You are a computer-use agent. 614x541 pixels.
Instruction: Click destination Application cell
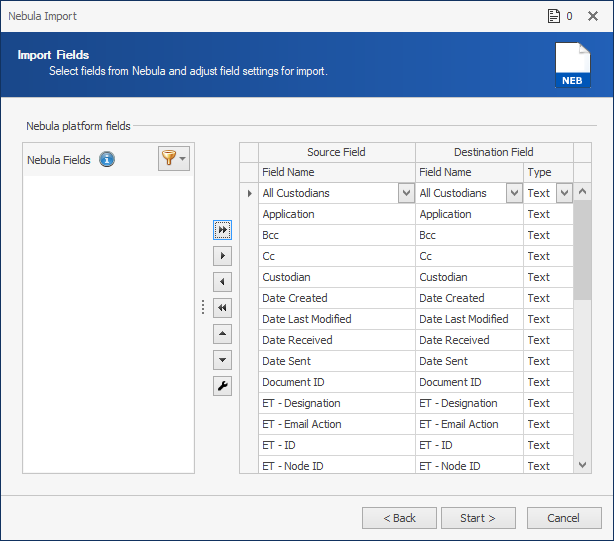click(470, 214)
